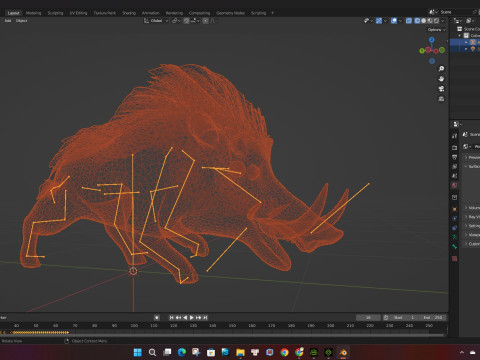
Task: Collapse the Collection tree row
Action: (460, 36)
